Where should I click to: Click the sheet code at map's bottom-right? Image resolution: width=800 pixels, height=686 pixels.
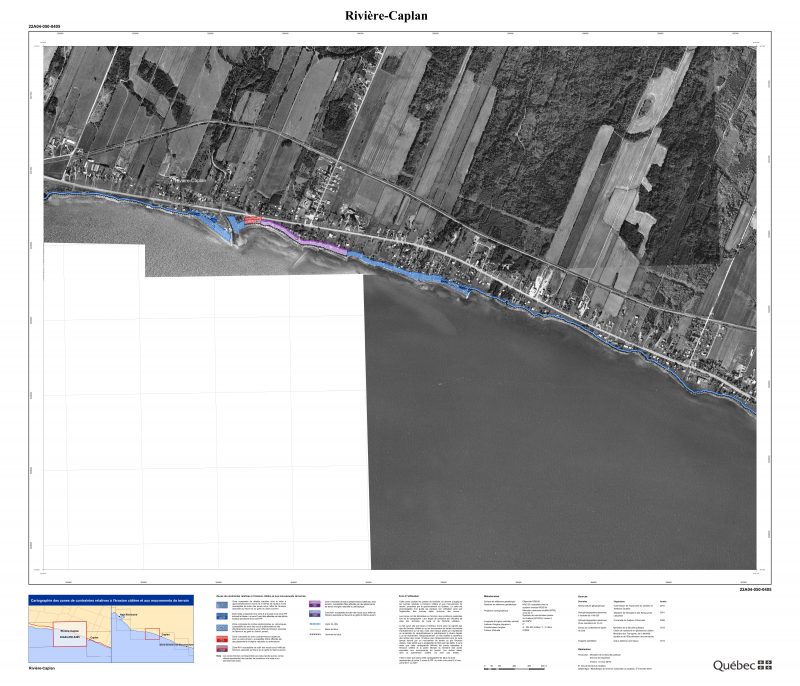click(x=754, y=591)
